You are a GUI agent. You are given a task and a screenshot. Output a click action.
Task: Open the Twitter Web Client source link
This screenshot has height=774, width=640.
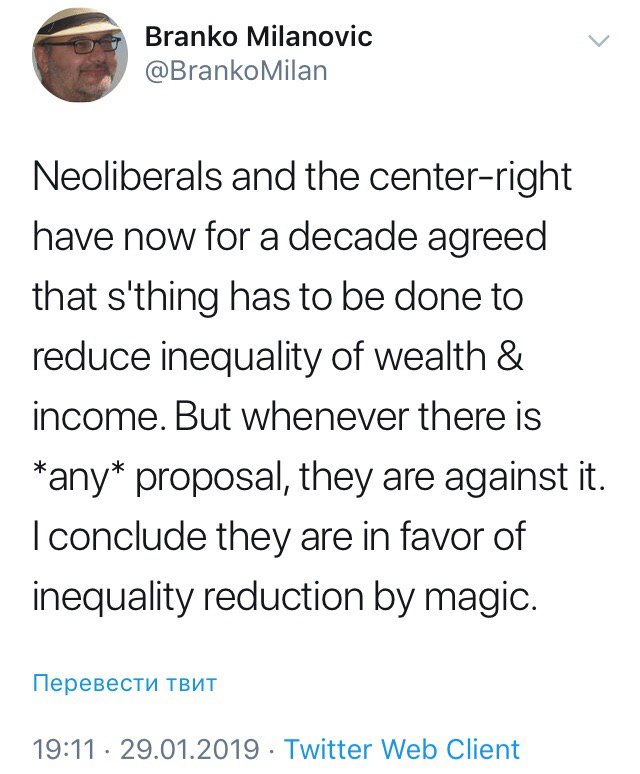coord(402,749)
